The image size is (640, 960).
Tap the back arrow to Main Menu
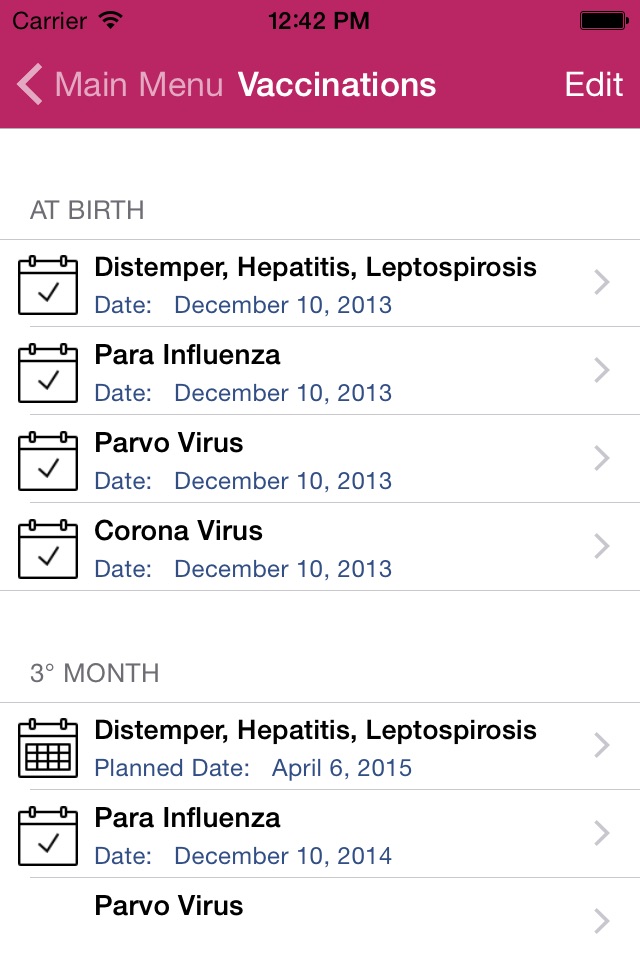point(30,85)
